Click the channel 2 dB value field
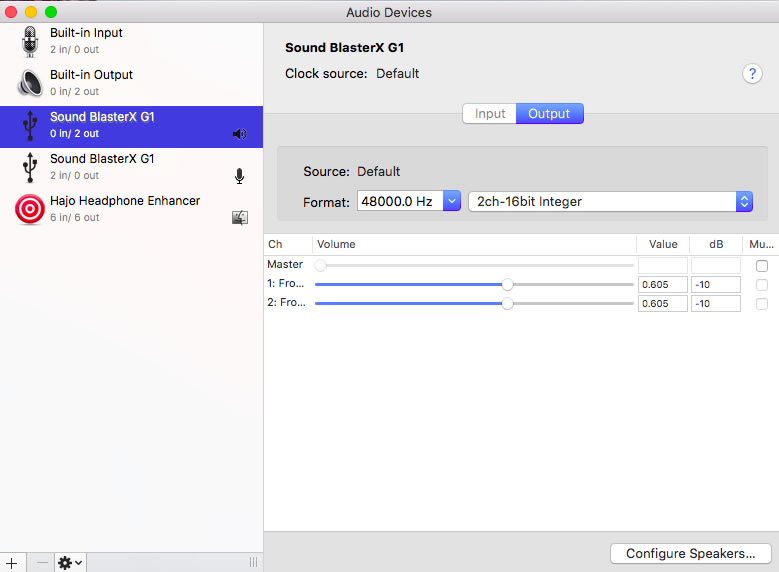The image size is (779, 572). coord(714,303)
